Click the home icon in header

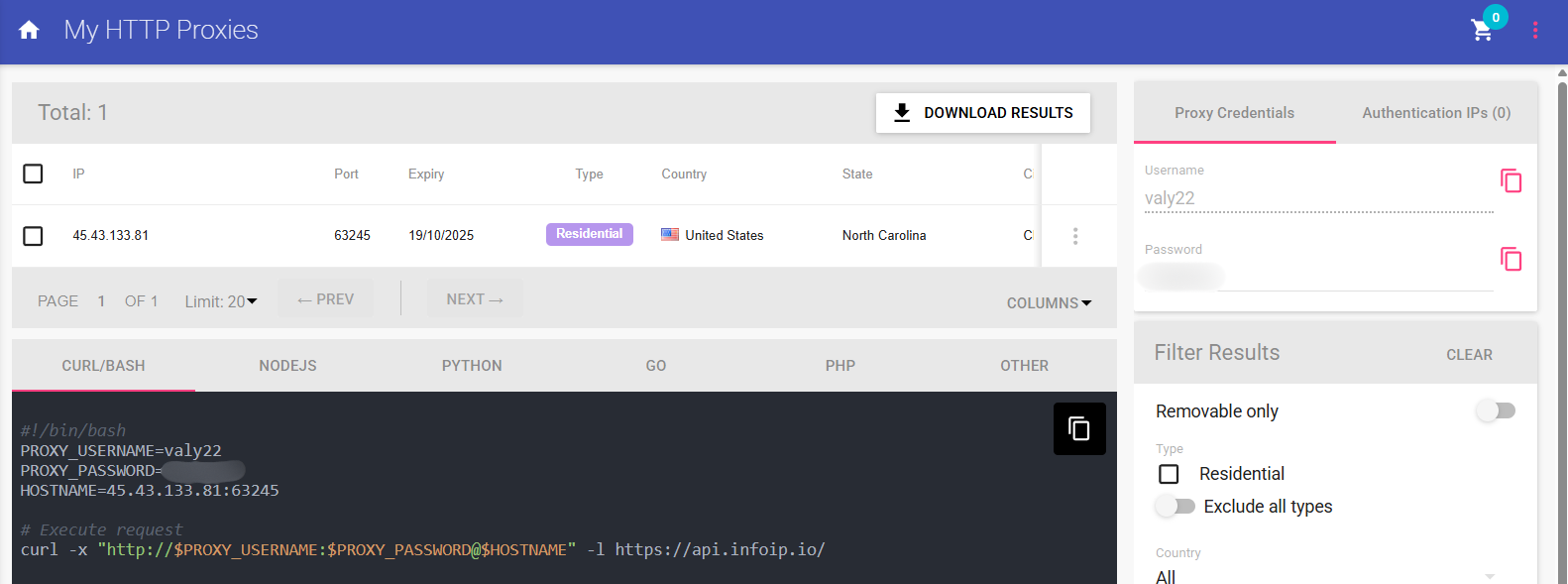[x=29, y=30]
